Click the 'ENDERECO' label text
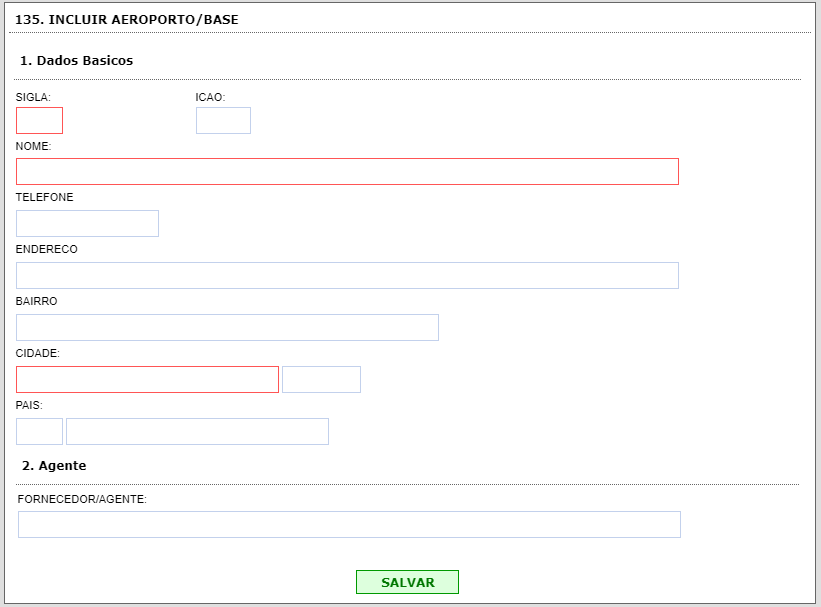Viewport: 821px width, 607px height. tap(47, 250)
